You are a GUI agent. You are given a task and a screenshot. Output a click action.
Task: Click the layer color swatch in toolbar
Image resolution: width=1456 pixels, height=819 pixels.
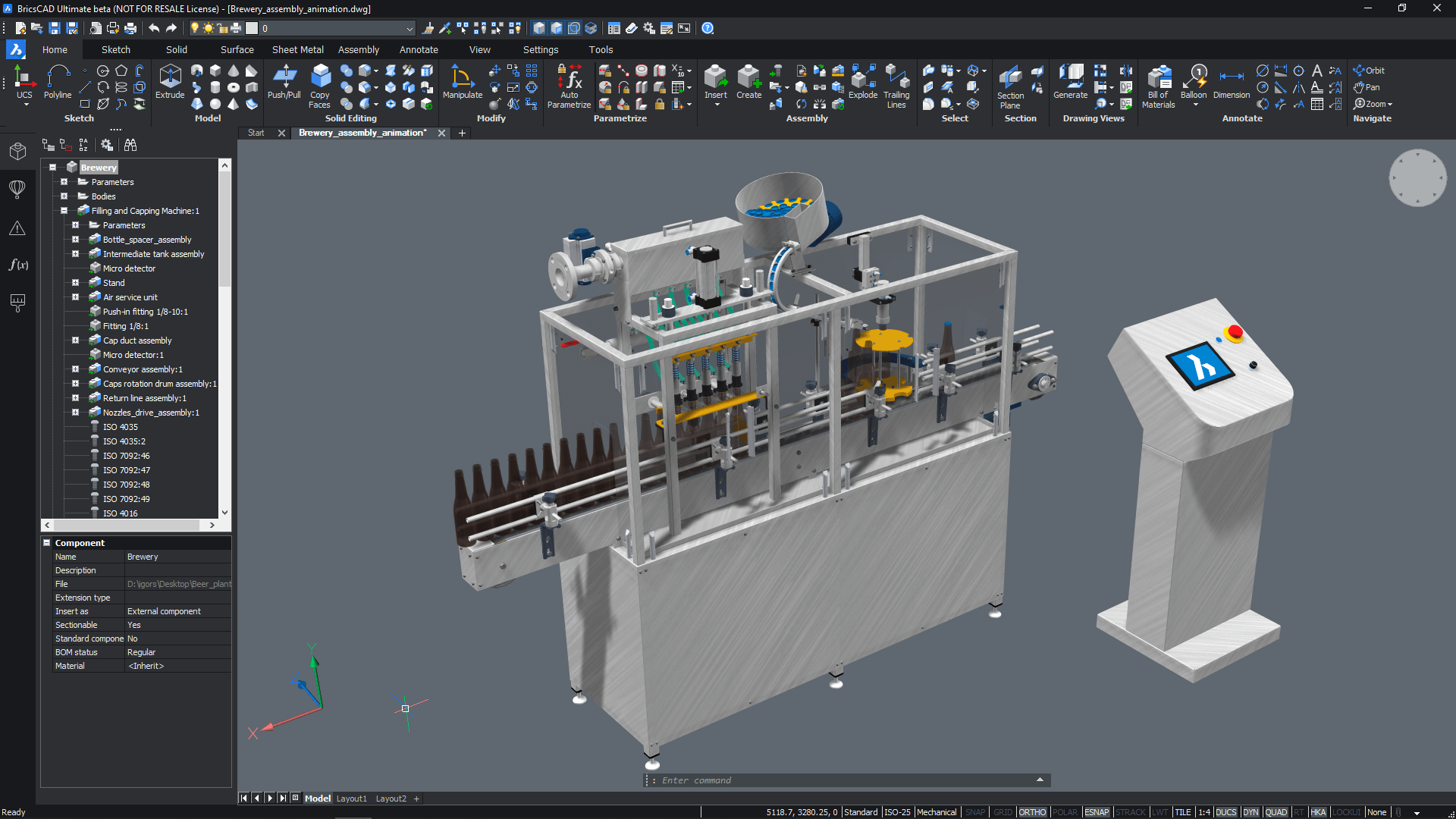coord(252,28)
